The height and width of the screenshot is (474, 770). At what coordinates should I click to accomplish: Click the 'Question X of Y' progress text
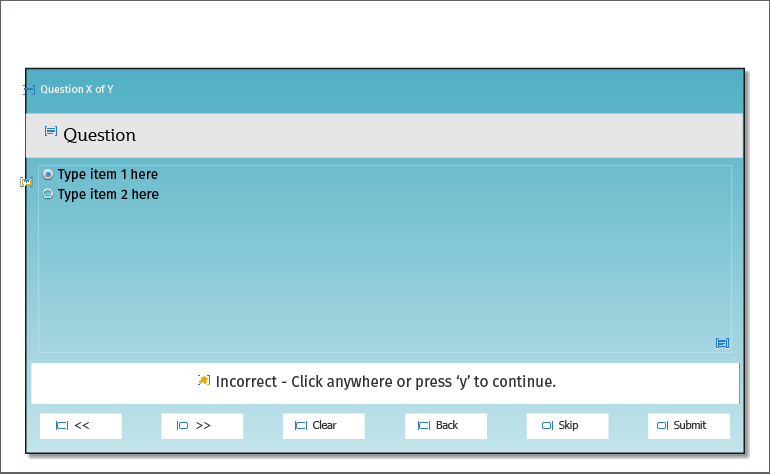(x=77, y=90)
